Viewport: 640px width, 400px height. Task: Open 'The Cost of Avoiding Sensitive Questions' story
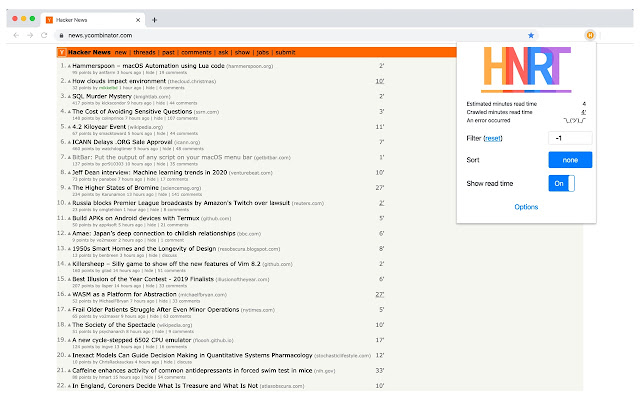click(132, 111)
